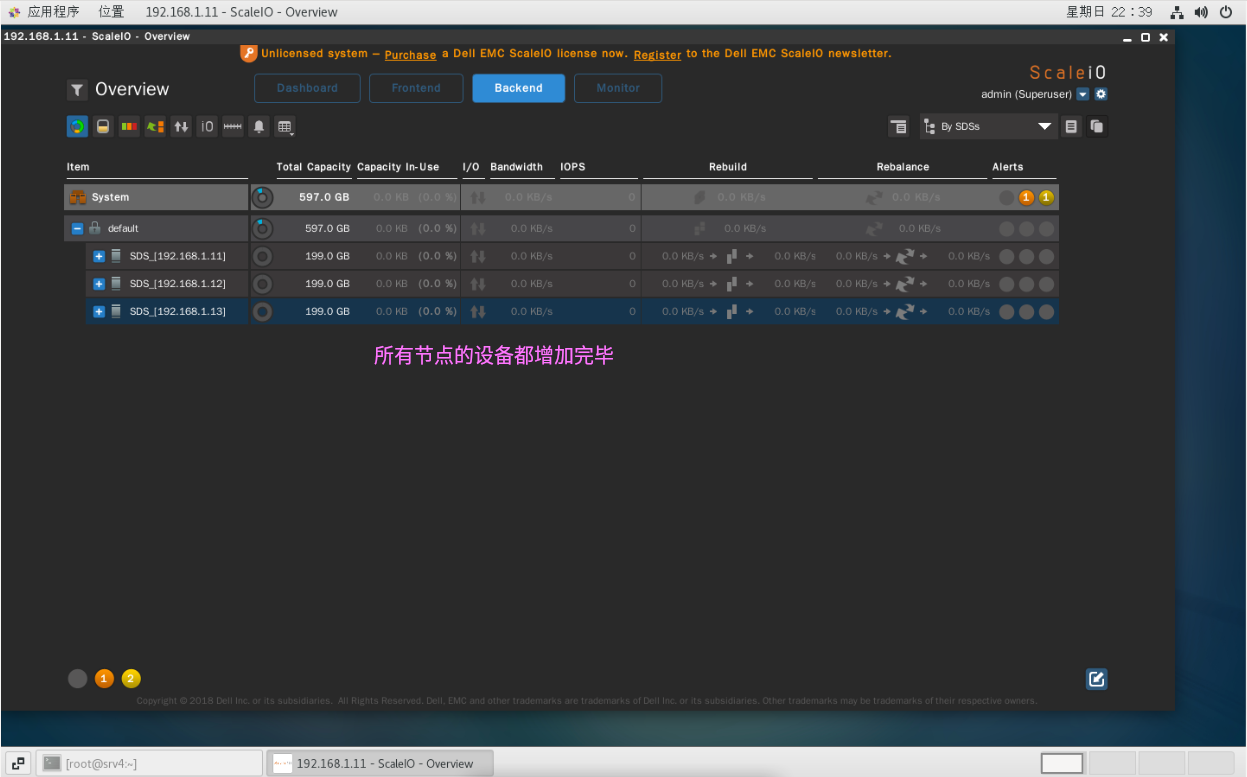Image resolution: width=1247 pixels, height=777 pixels.
Task: Click the orange license key icon
Action: tap(249, 53)
